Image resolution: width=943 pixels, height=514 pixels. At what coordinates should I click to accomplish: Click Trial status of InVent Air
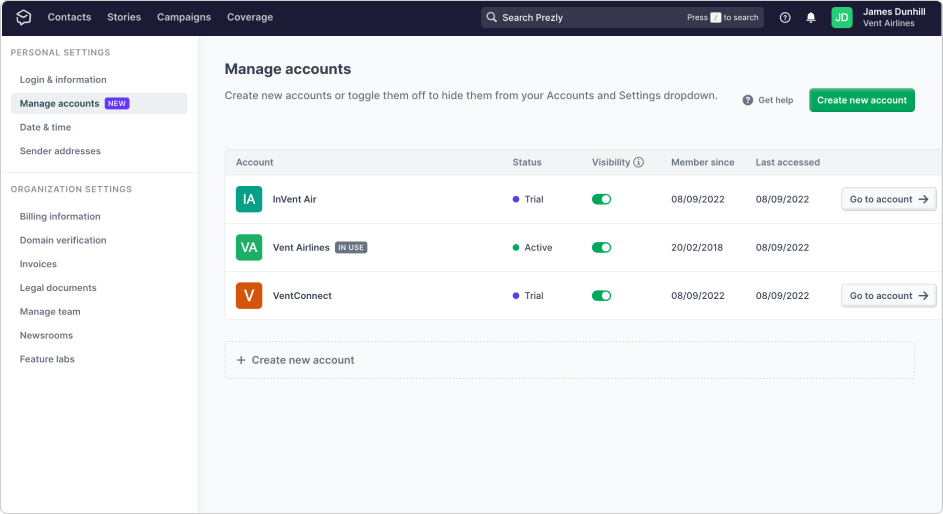coord(528,199)
